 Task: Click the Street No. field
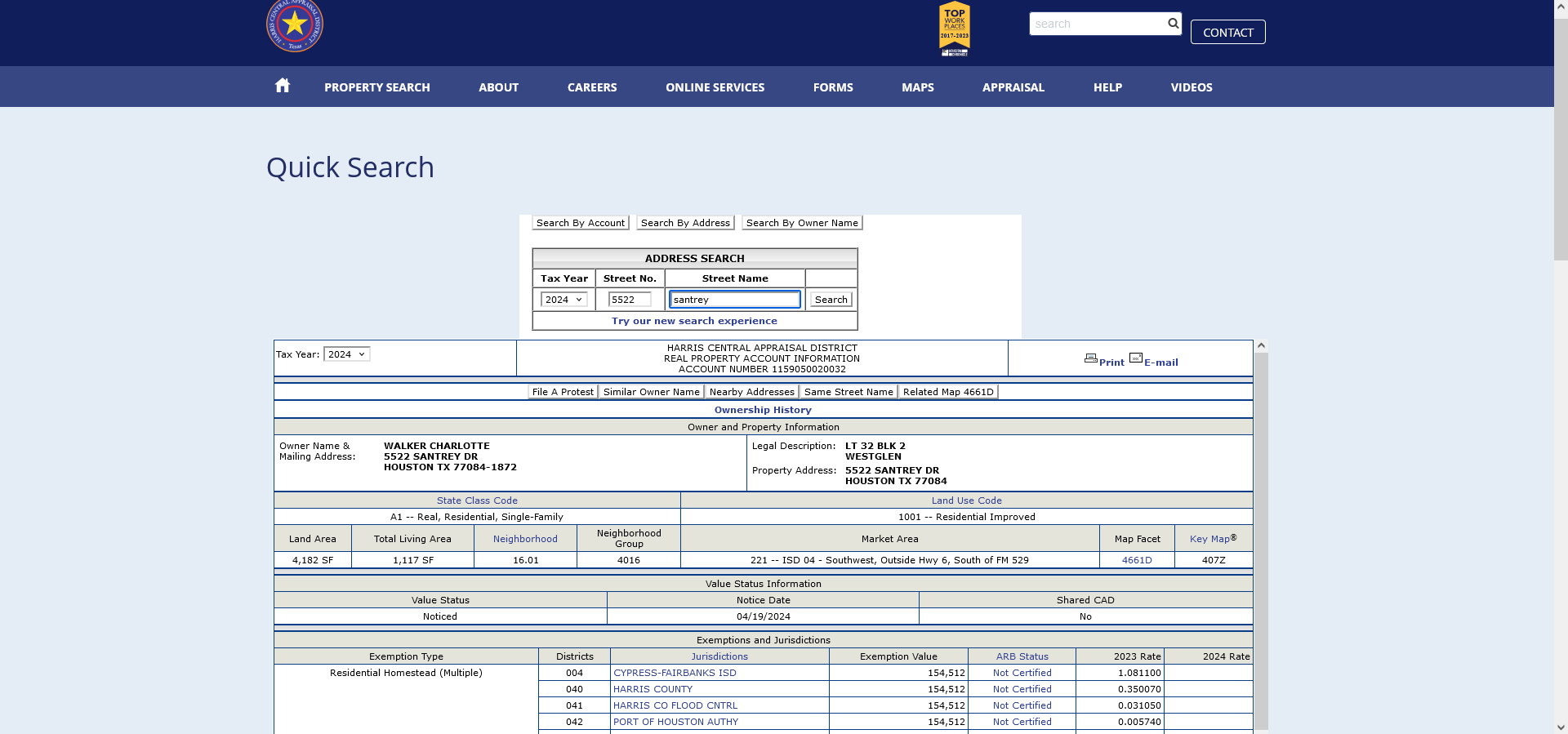pyautogui.click(x=630, y=300)
